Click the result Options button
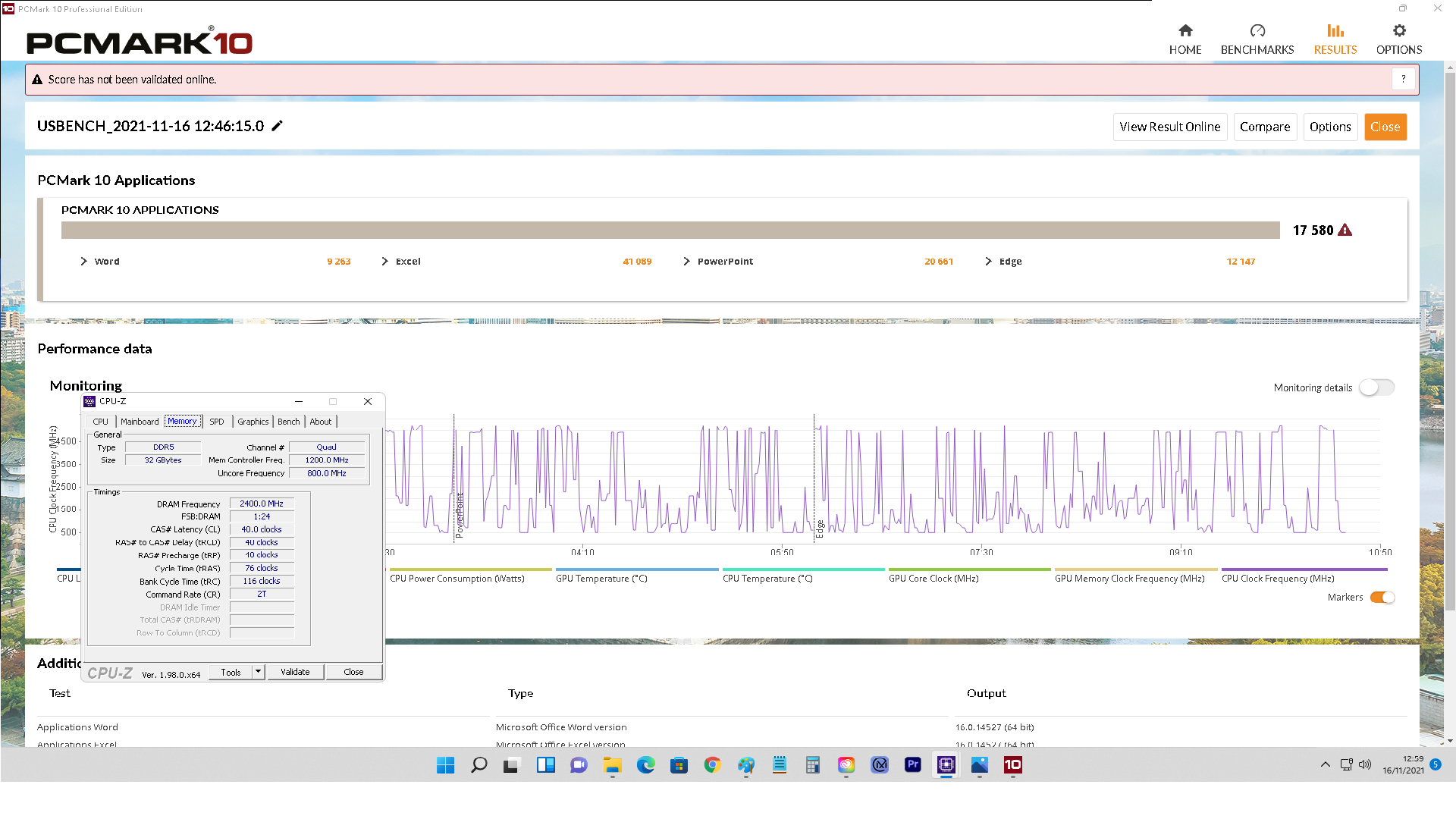1456x819 pixels. (x=1330, y=127)
